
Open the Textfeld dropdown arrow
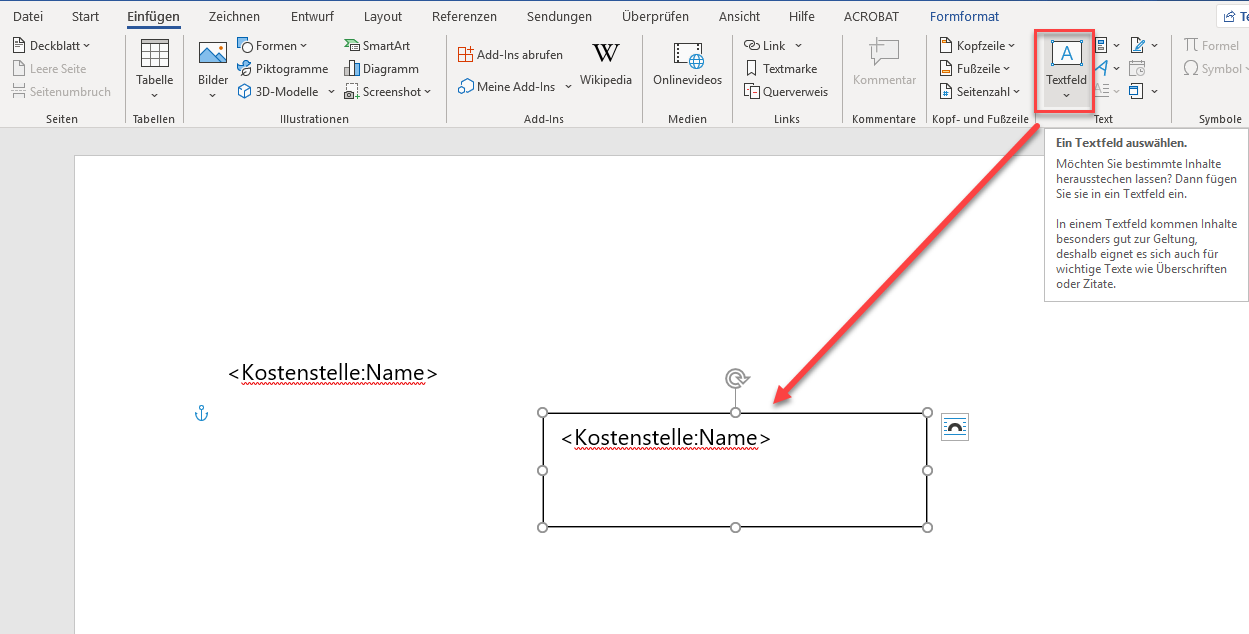tap(1066, 96)
